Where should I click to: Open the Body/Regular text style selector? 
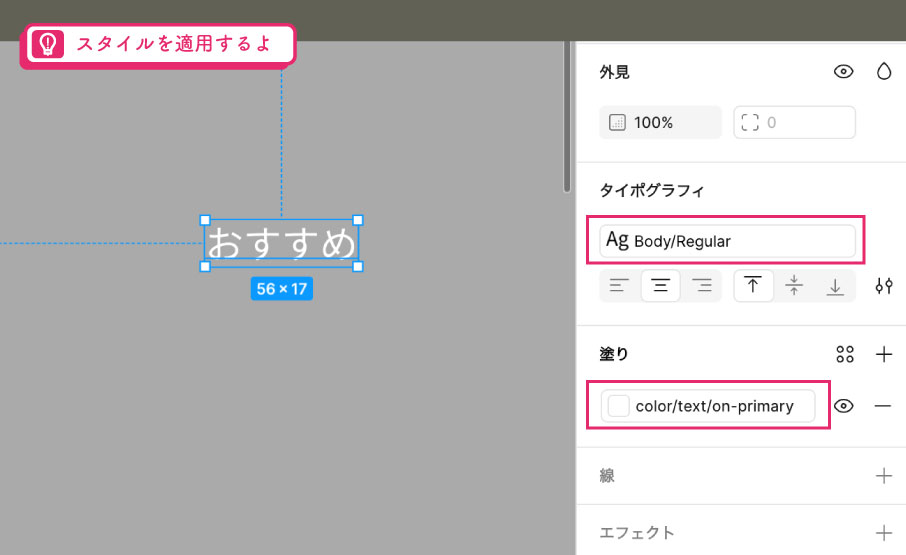point(727,241)
